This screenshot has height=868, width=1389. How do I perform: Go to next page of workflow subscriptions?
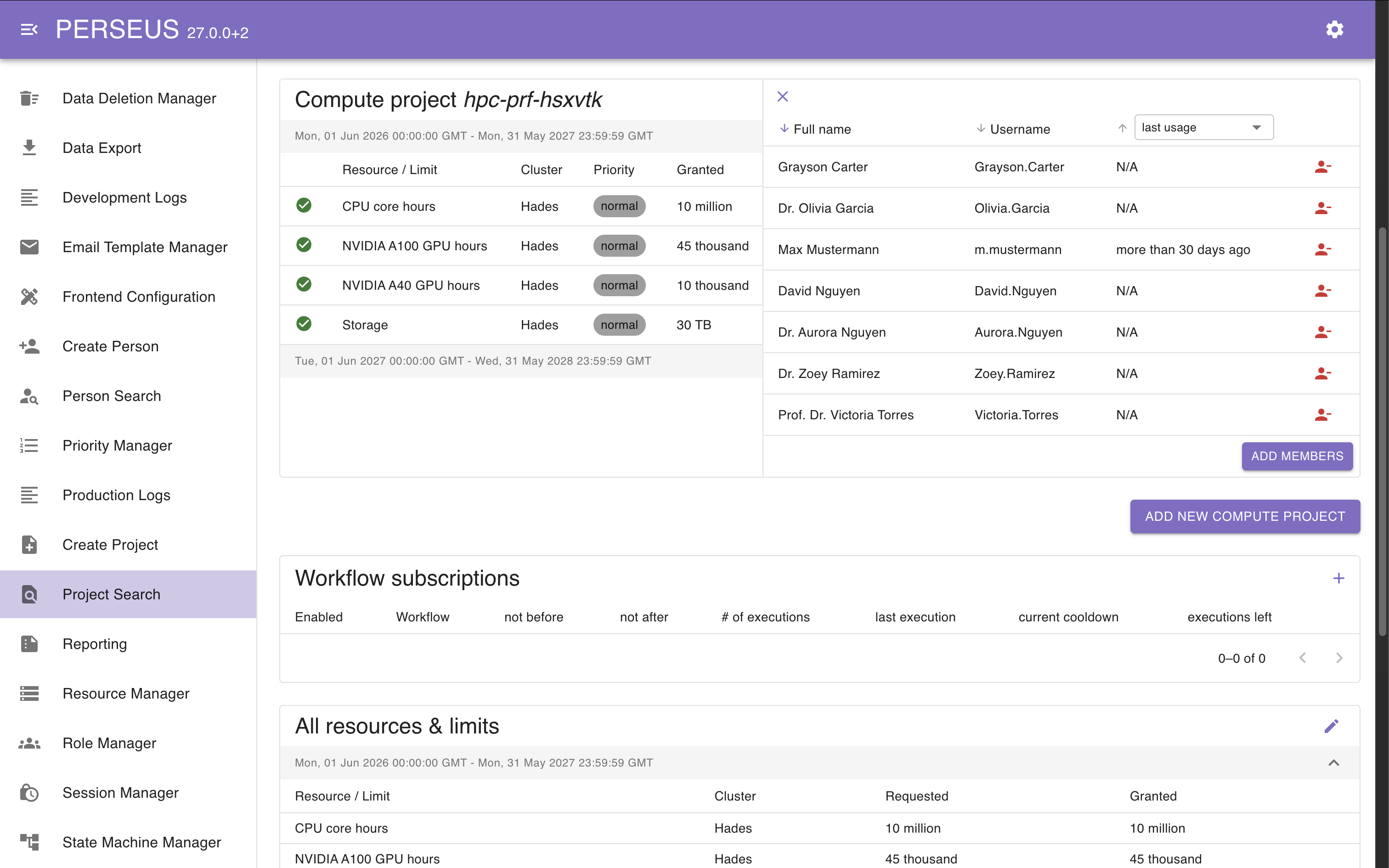(x=1338, y=658)
